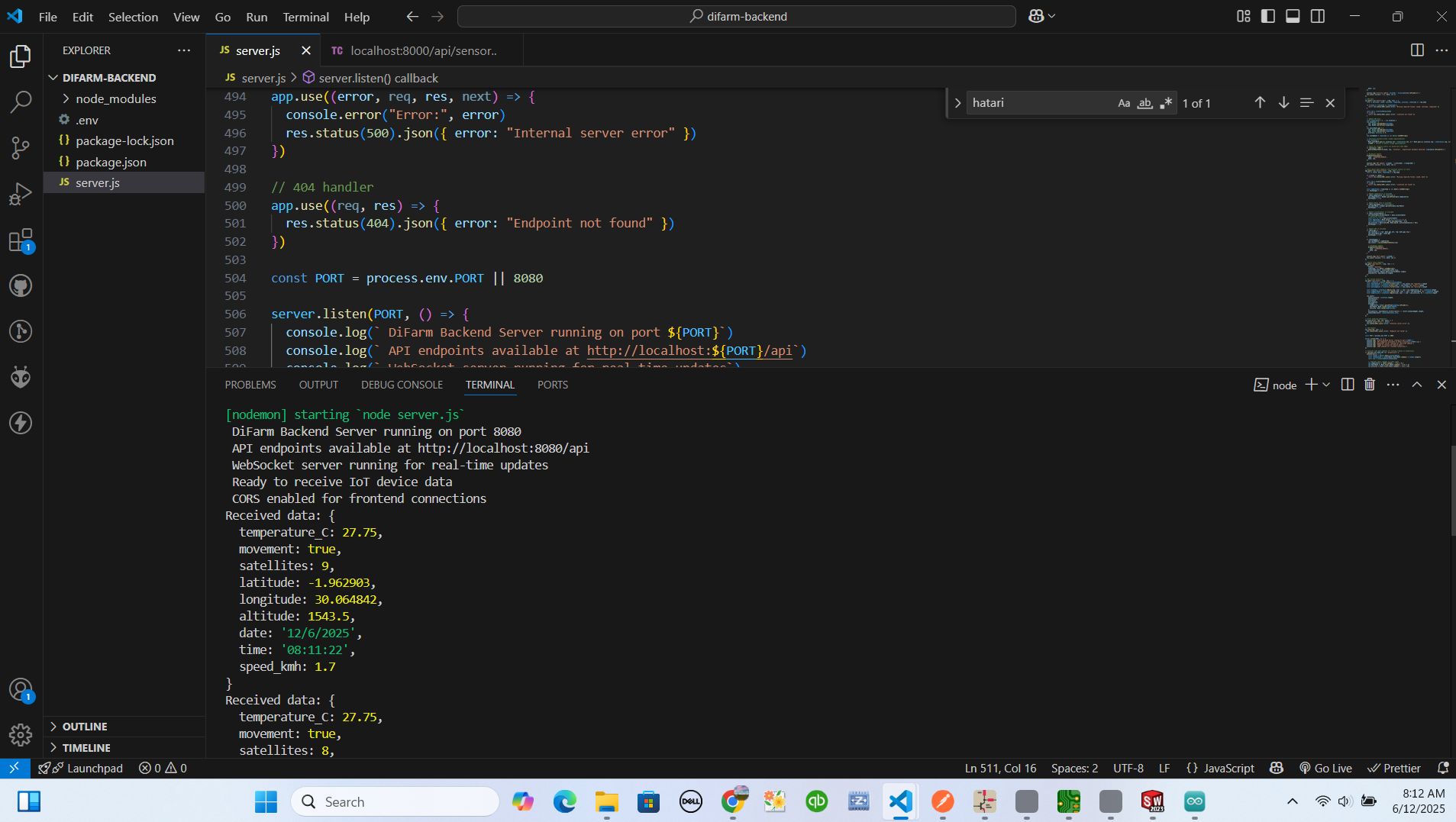Click the code minimap
This screenshot has height=822, width=1456.
point(1407,227)
